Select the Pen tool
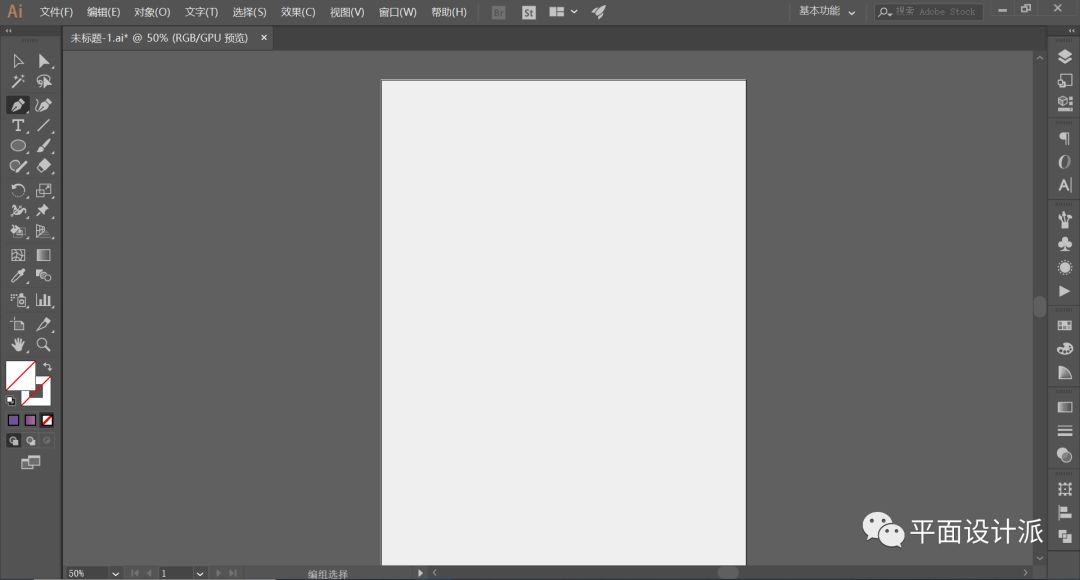1080x580 pixels. point(18,105)
